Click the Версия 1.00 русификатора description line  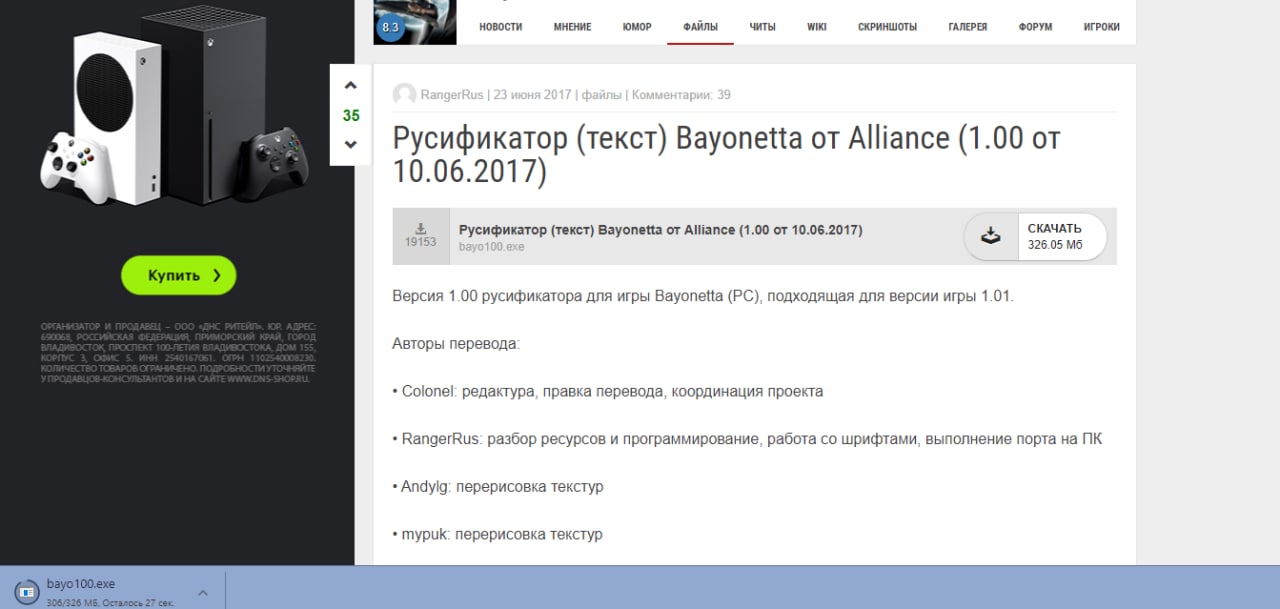703,296
